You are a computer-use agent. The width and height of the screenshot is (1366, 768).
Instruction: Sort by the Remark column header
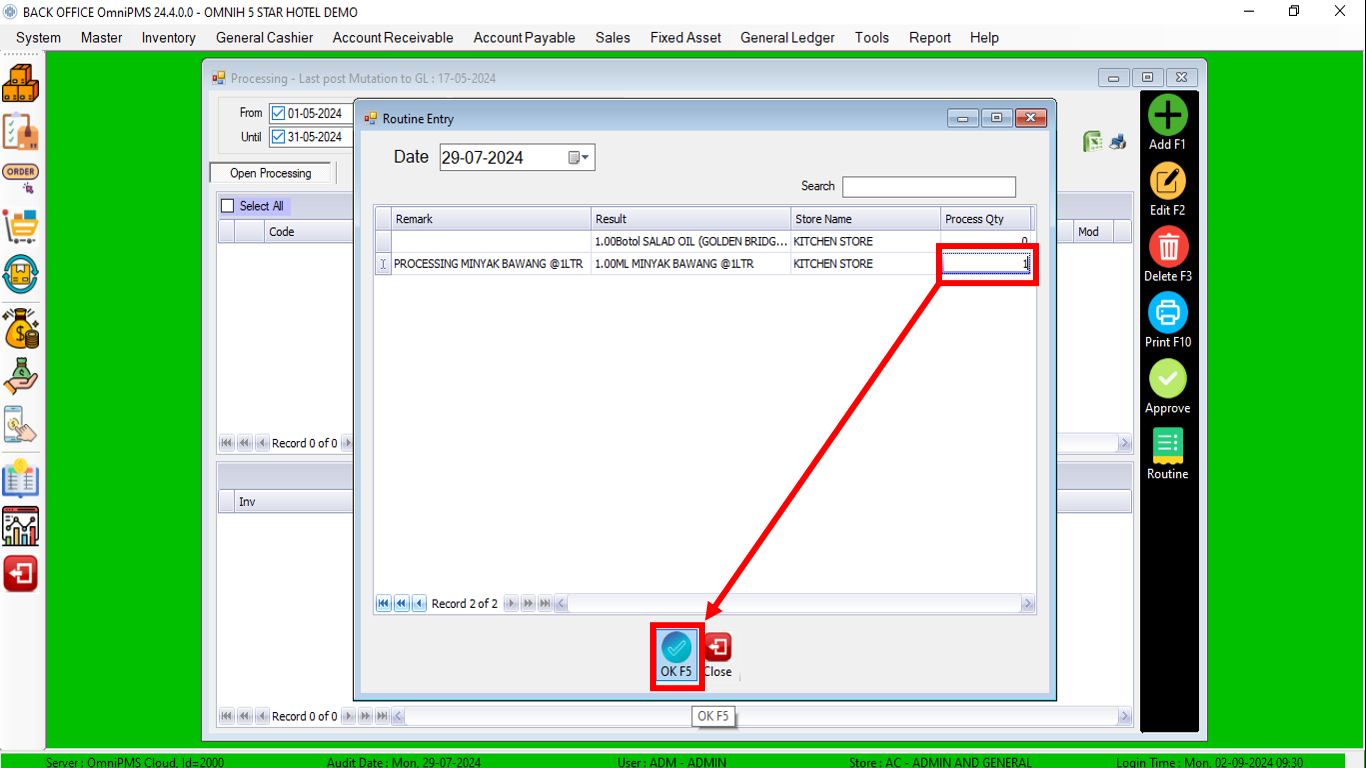pyautogui.click(x=491, y=219)
